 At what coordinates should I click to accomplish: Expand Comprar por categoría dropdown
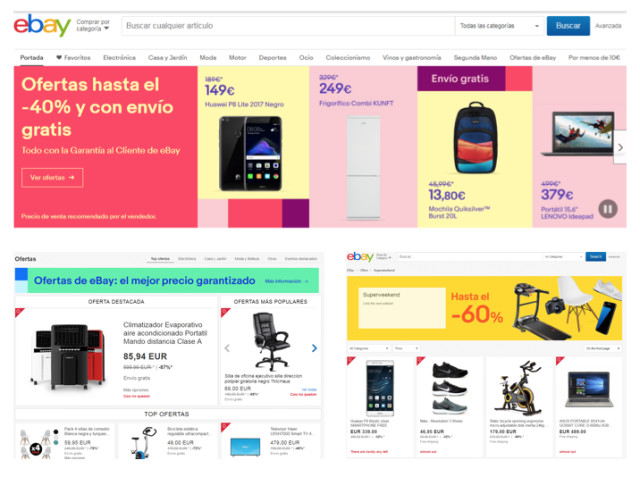click(93, 25)
